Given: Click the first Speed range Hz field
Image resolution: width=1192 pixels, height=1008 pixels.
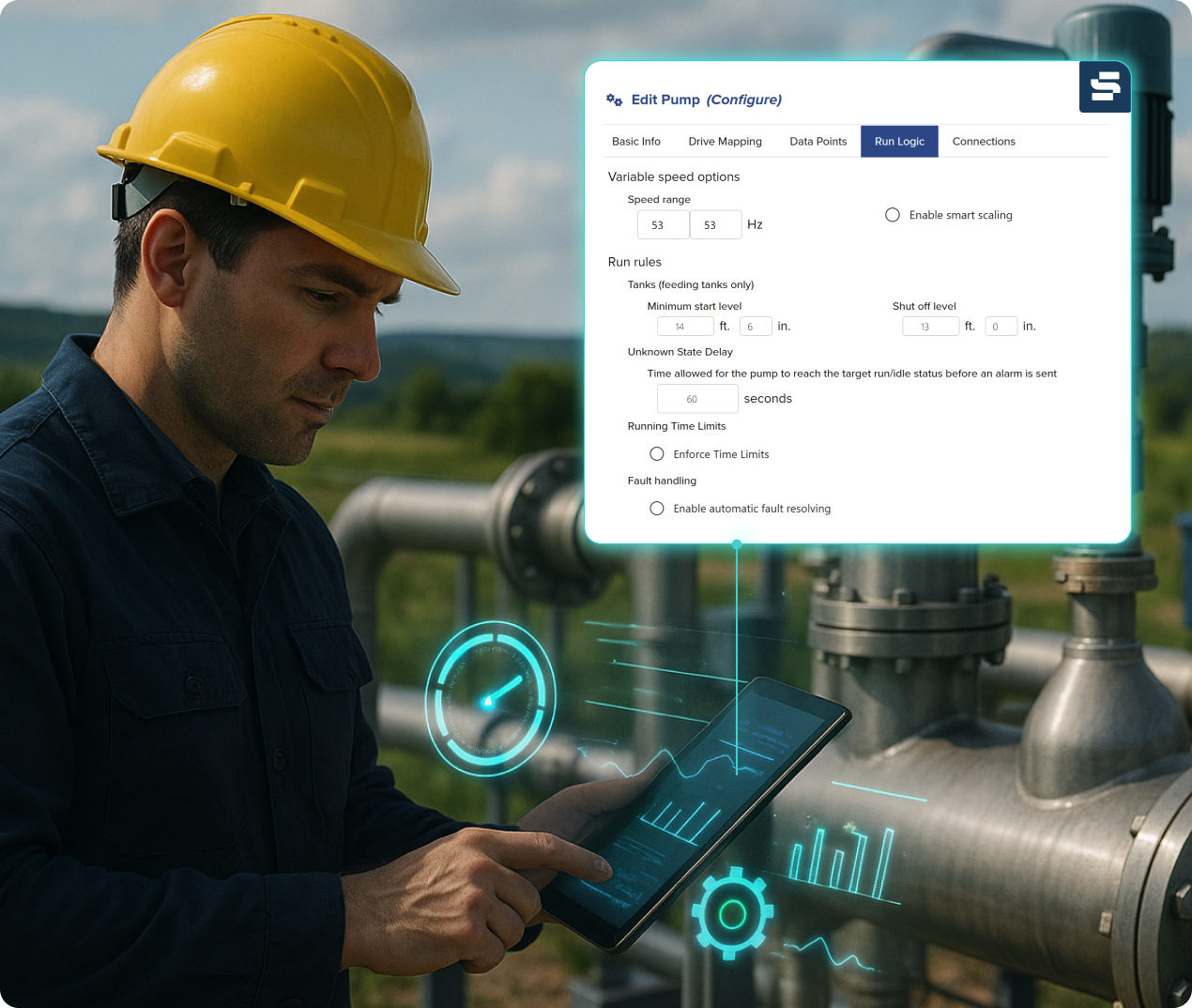Looking at the screenshot, I should (x=663, y=225).
